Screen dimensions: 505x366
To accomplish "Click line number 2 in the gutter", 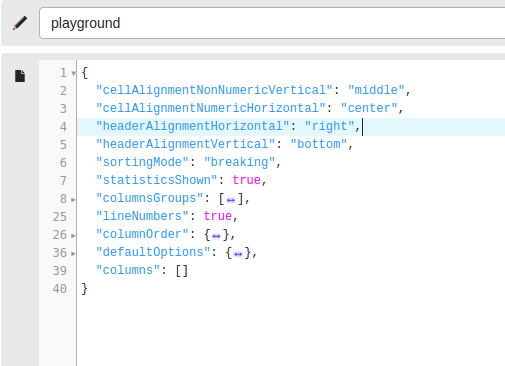I will point(63,91).
